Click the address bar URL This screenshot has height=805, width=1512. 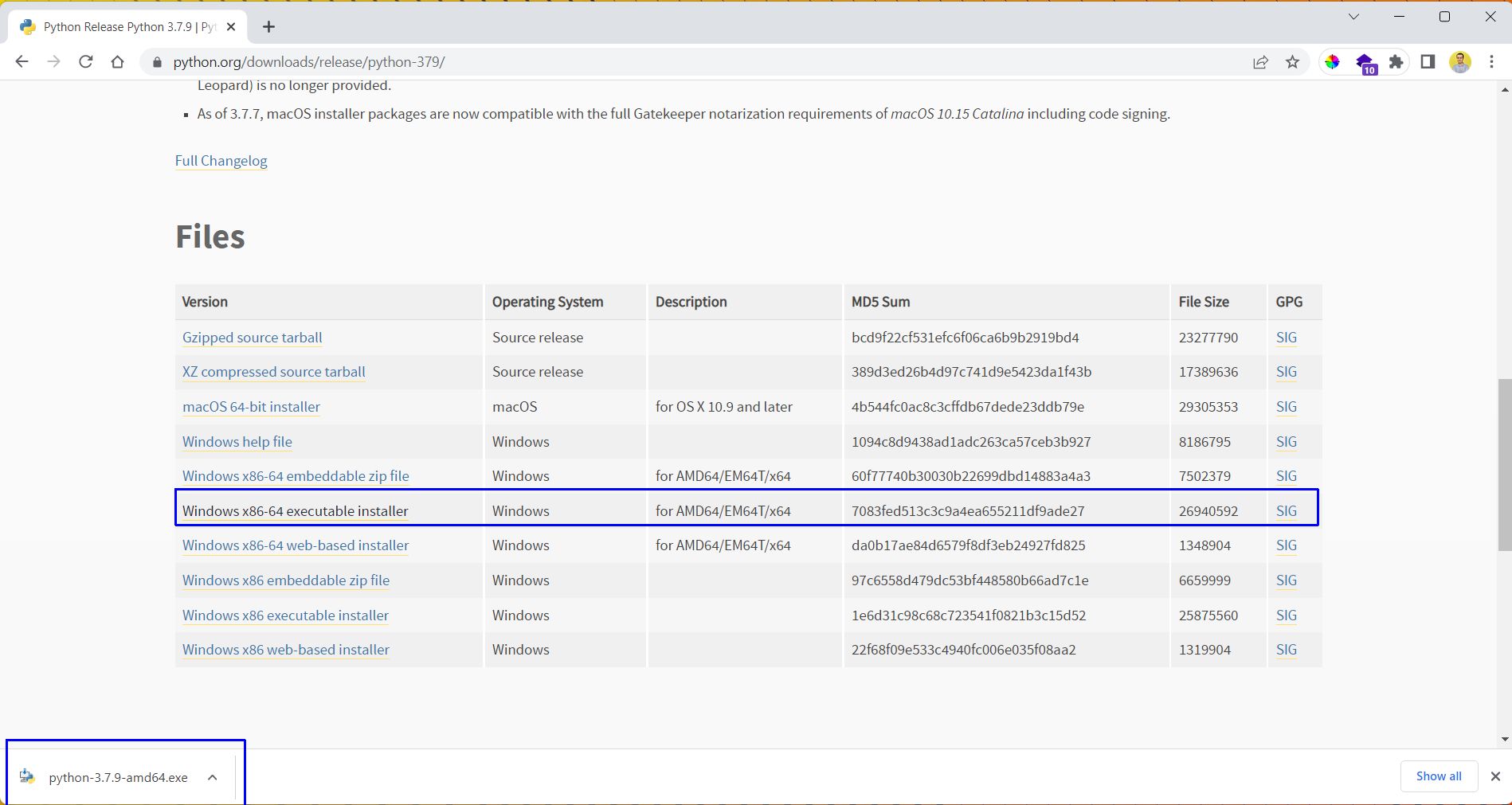click(x=309, y=62)
